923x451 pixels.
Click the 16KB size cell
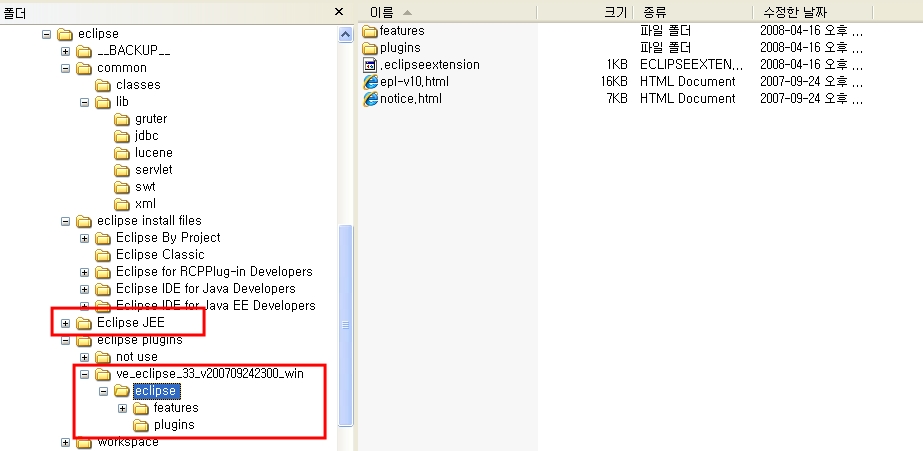tap(614, 82)
